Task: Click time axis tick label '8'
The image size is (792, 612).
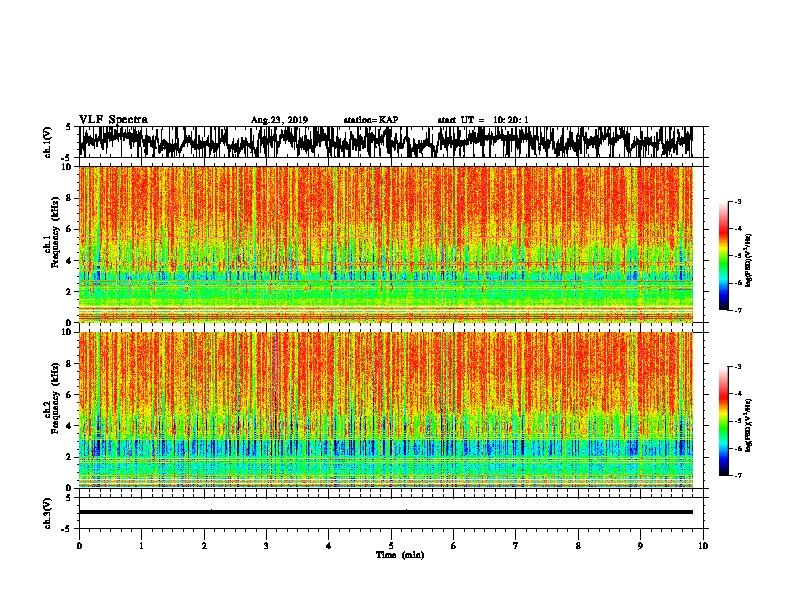Action: 578,546
